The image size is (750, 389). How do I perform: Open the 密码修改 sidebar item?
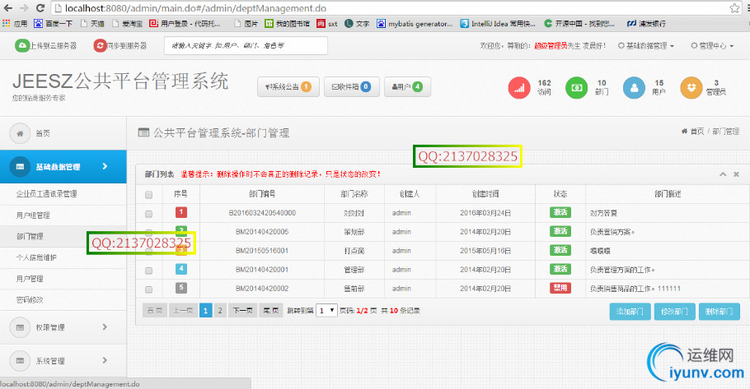[x=30, y=300]
